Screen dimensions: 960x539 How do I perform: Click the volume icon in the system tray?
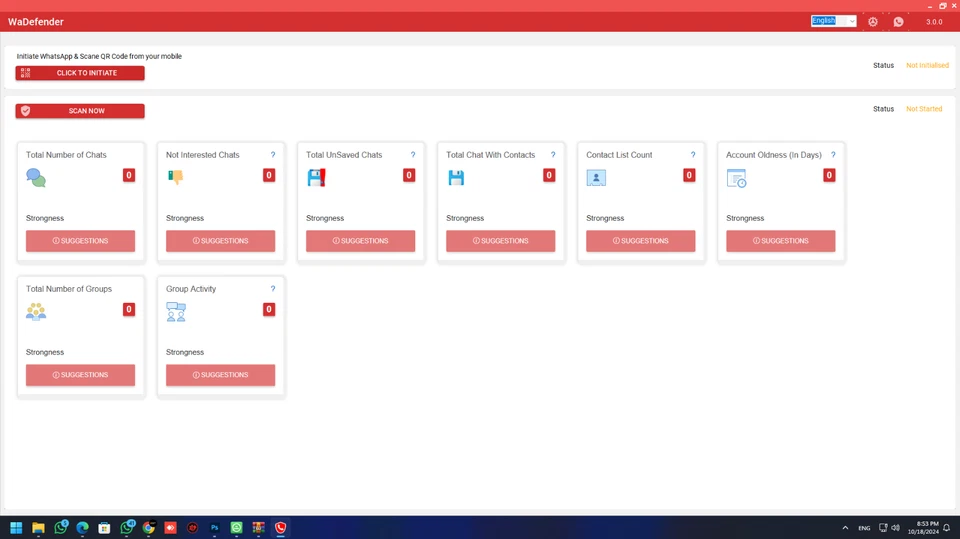(x=895, y=527)
